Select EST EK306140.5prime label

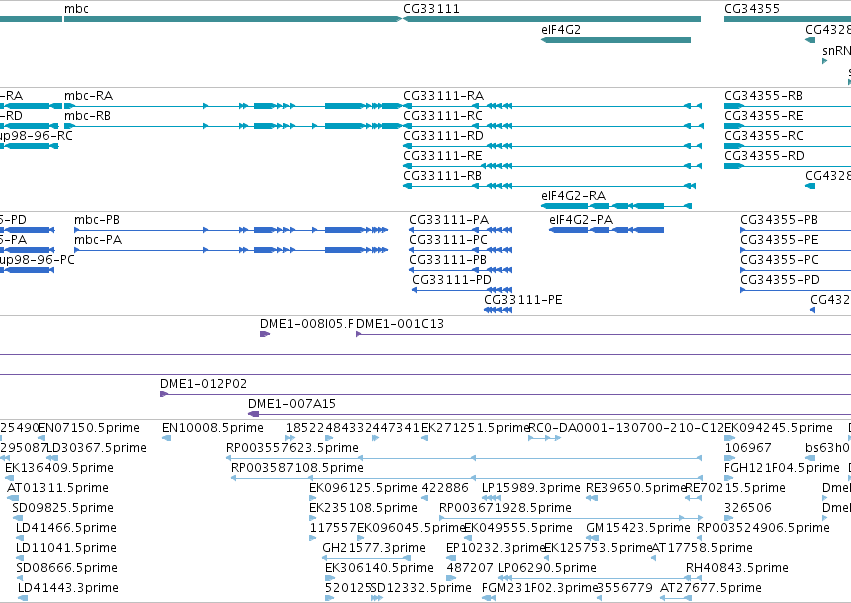[x=379, y=568]
